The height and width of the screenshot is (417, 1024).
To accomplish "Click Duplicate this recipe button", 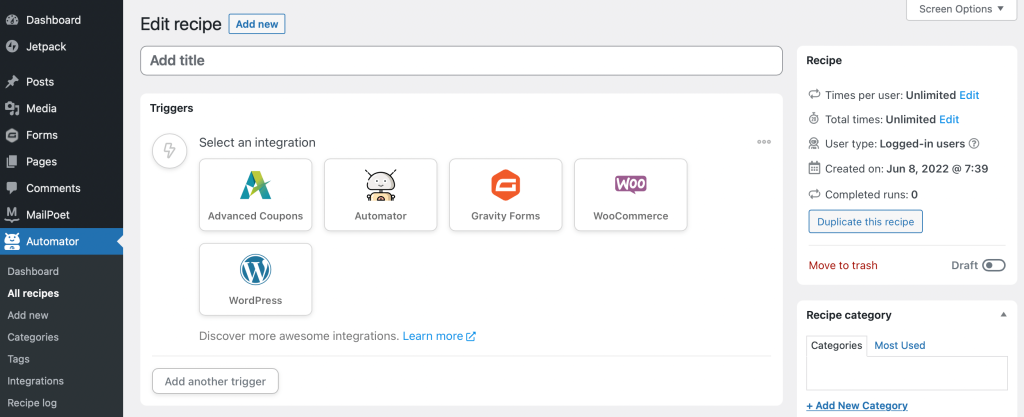I will 865,222.
